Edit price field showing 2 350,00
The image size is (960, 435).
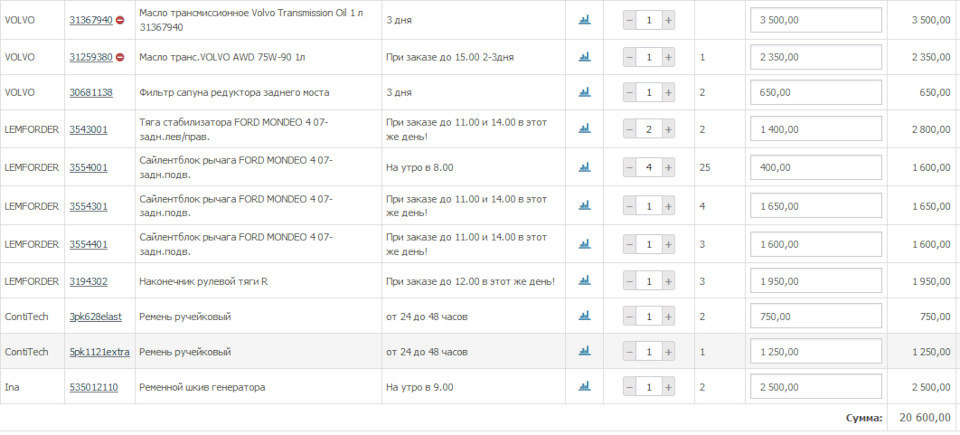coord(816,57)
